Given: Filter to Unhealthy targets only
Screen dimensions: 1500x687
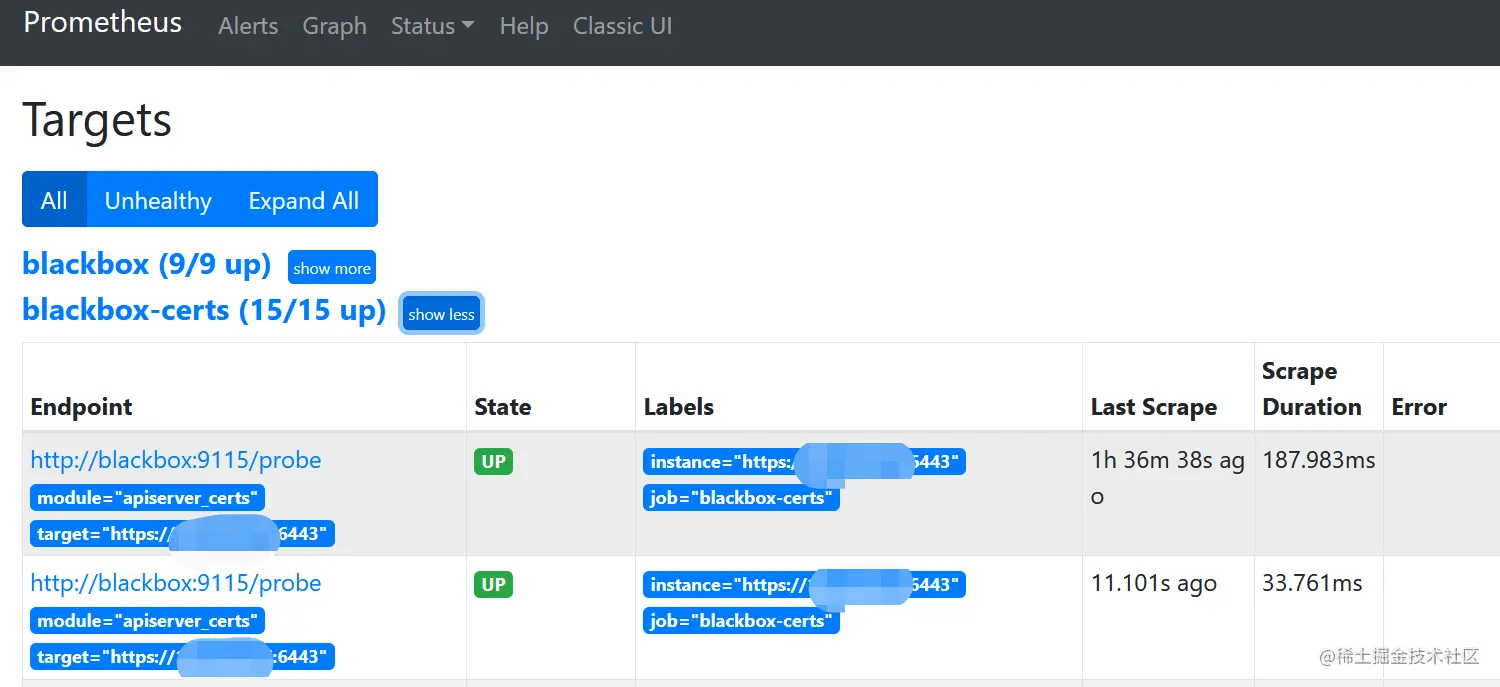Looking at the screenshot, I should pyautogui.click(x=158, y=200).
